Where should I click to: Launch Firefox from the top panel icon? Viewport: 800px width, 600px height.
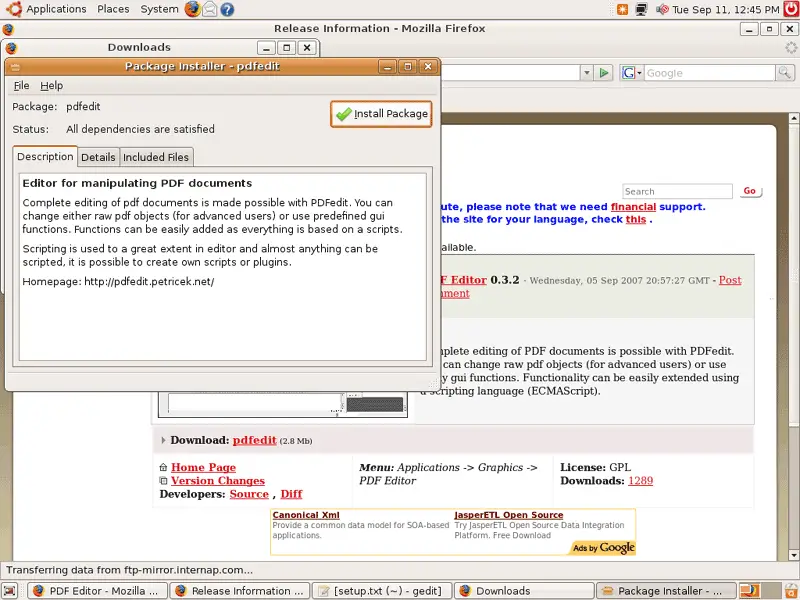tap(192, 9)
